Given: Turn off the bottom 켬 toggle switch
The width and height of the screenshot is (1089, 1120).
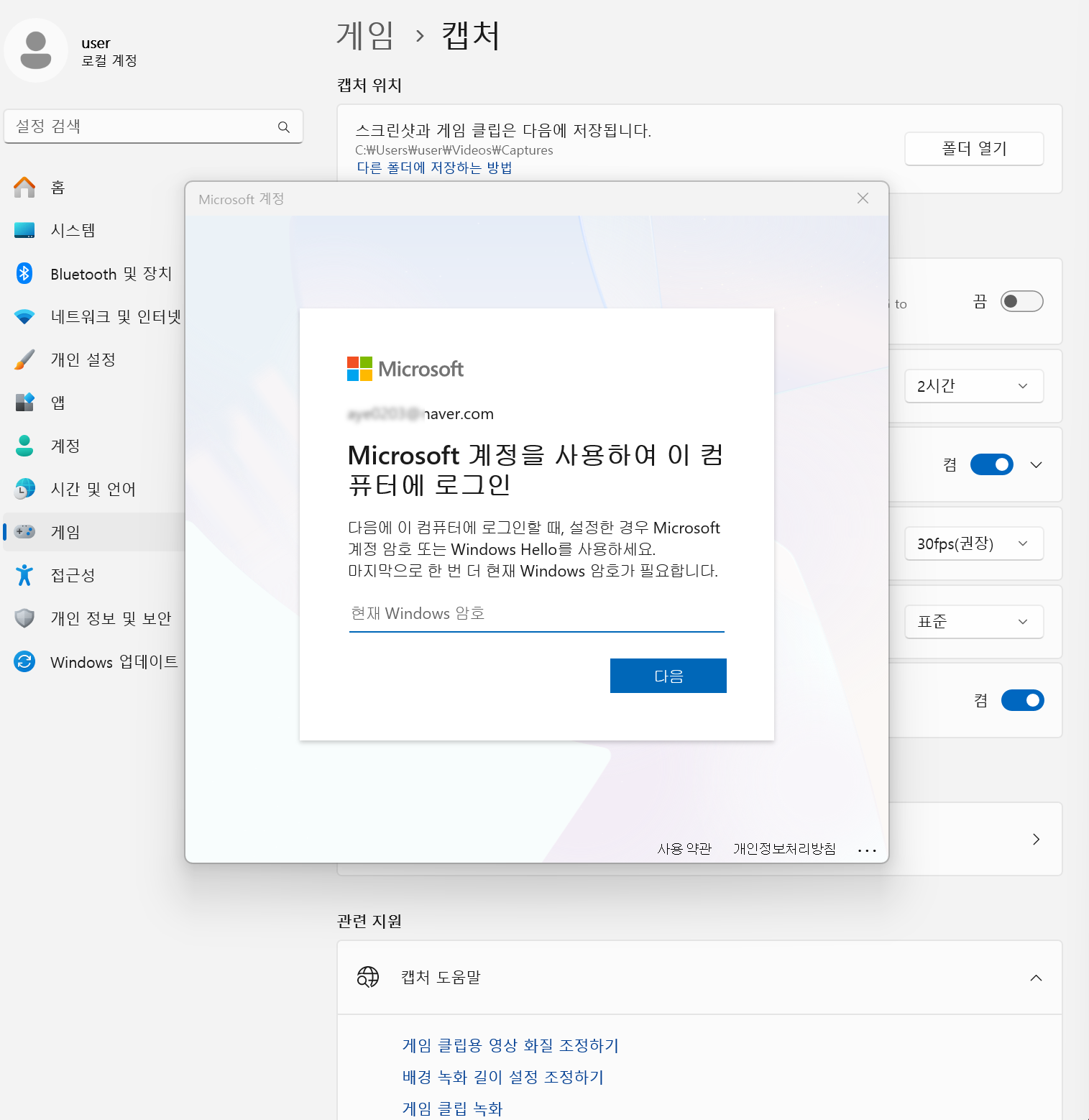Looking at the screenshot, I should pyautogui.click(x=1023, y=700).
